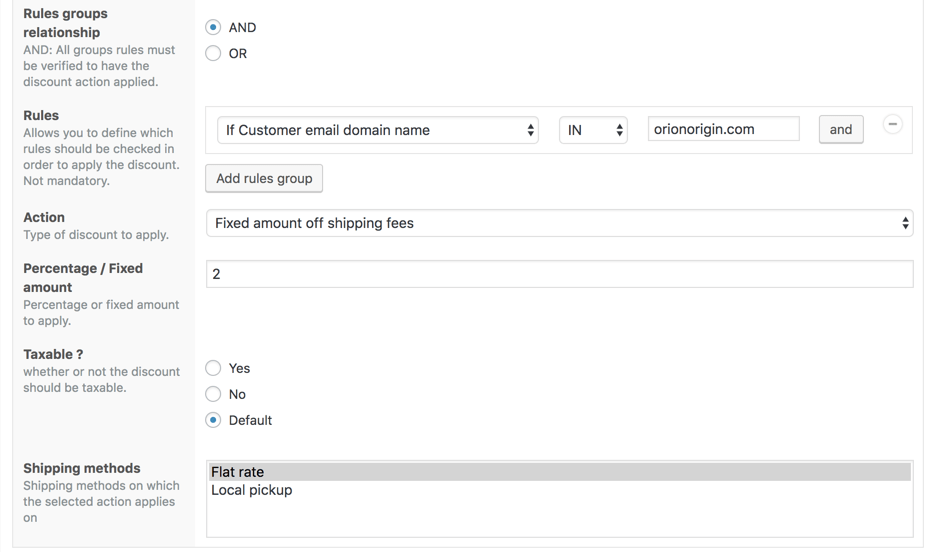Remove the rule with the minus icon
Screen dimensions: 930x552
tap(892, 124)
